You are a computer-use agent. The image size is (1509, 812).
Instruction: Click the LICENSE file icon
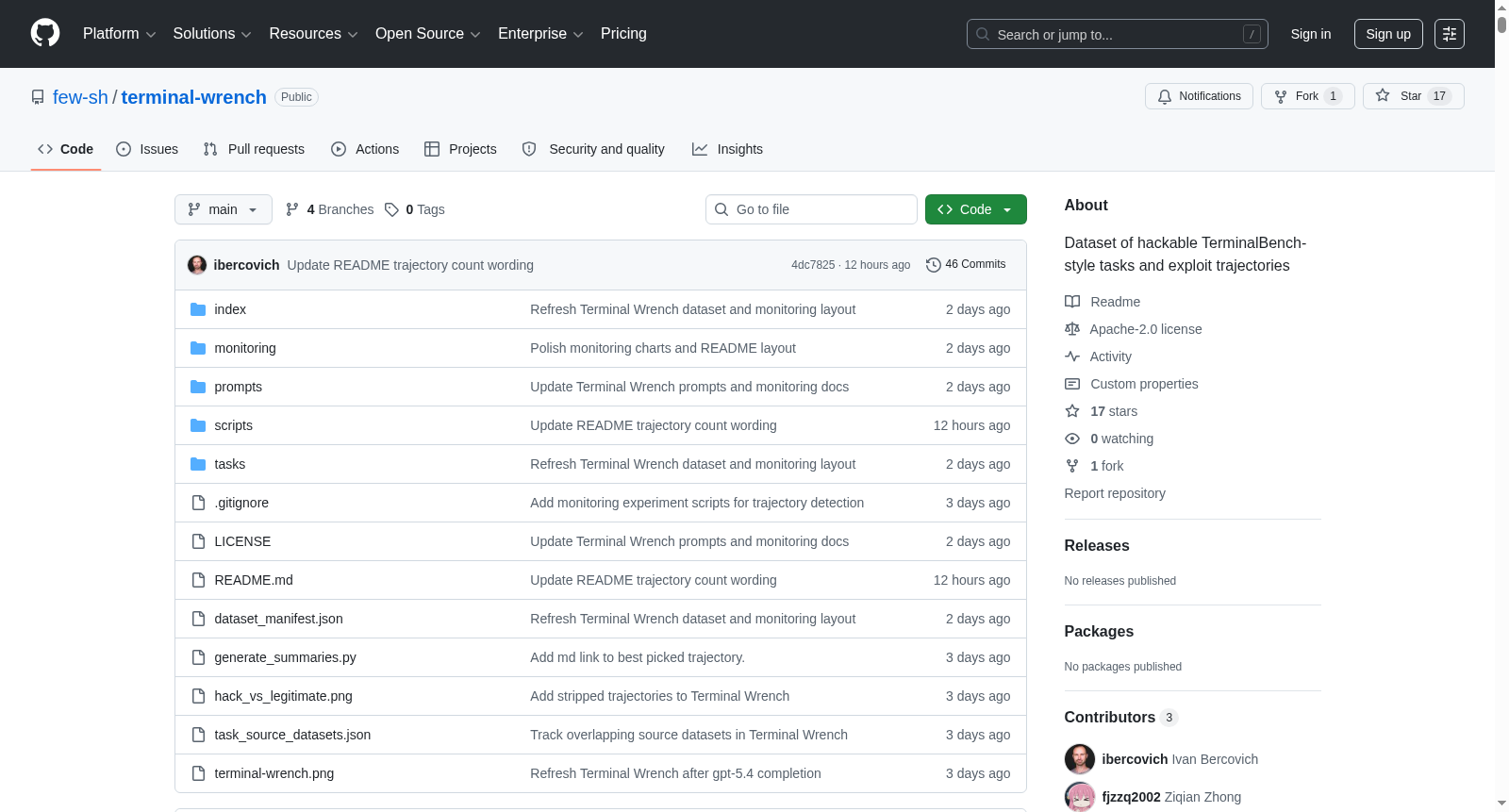point(198,541)
